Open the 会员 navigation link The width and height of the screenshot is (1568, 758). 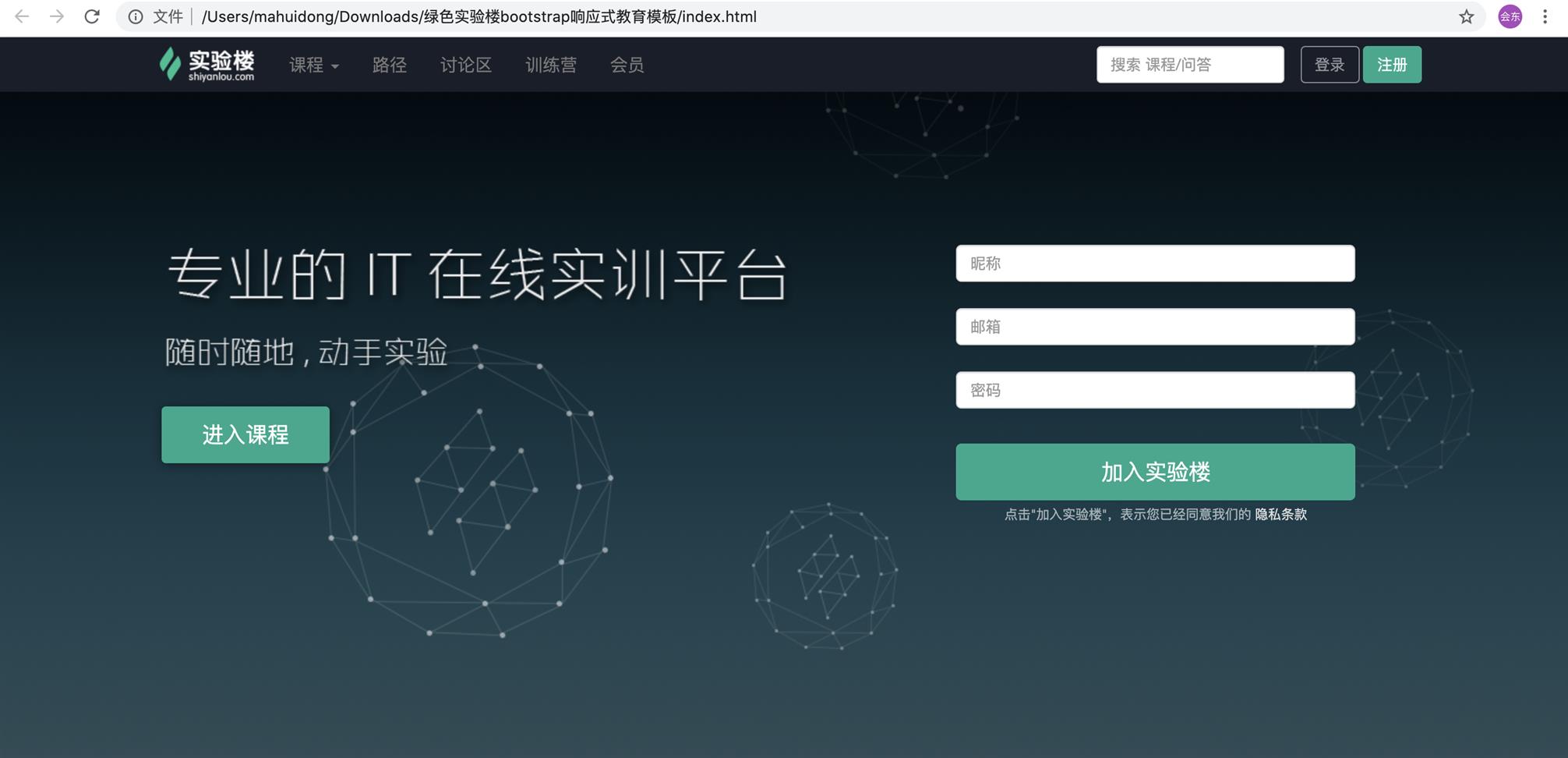[627, 65]
